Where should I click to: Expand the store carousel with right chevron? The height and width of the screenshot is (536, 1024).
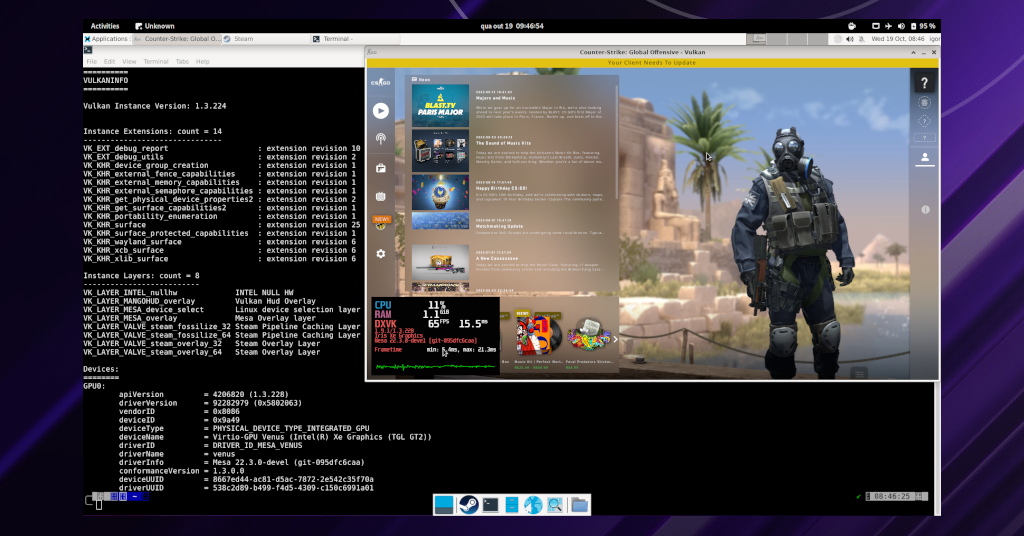pyautogui.click(x=614, y=339)
